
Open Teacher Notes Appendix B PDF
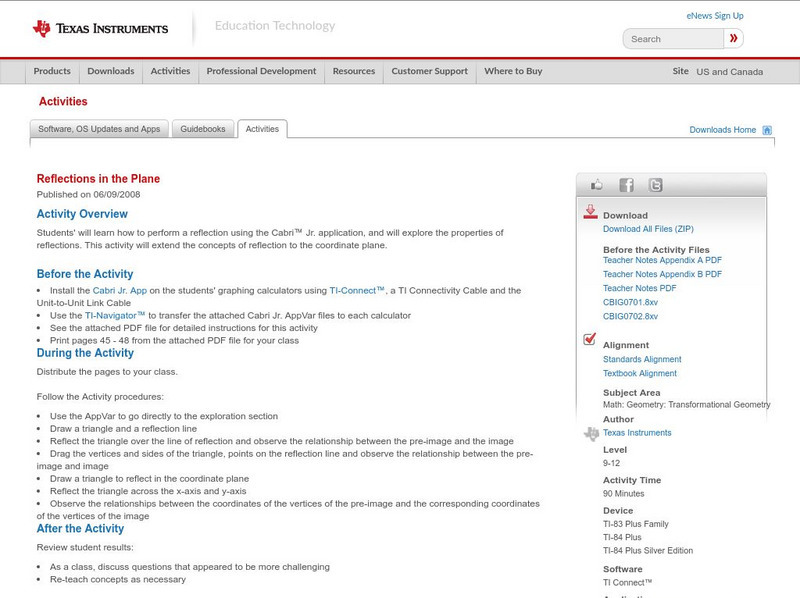662,274
